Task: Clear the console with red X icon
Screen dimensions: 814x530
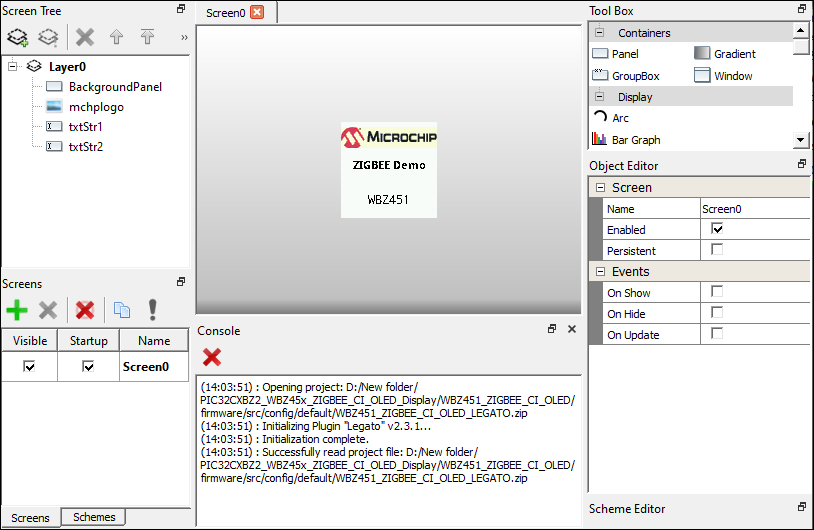Action: (x=212, y=357)
